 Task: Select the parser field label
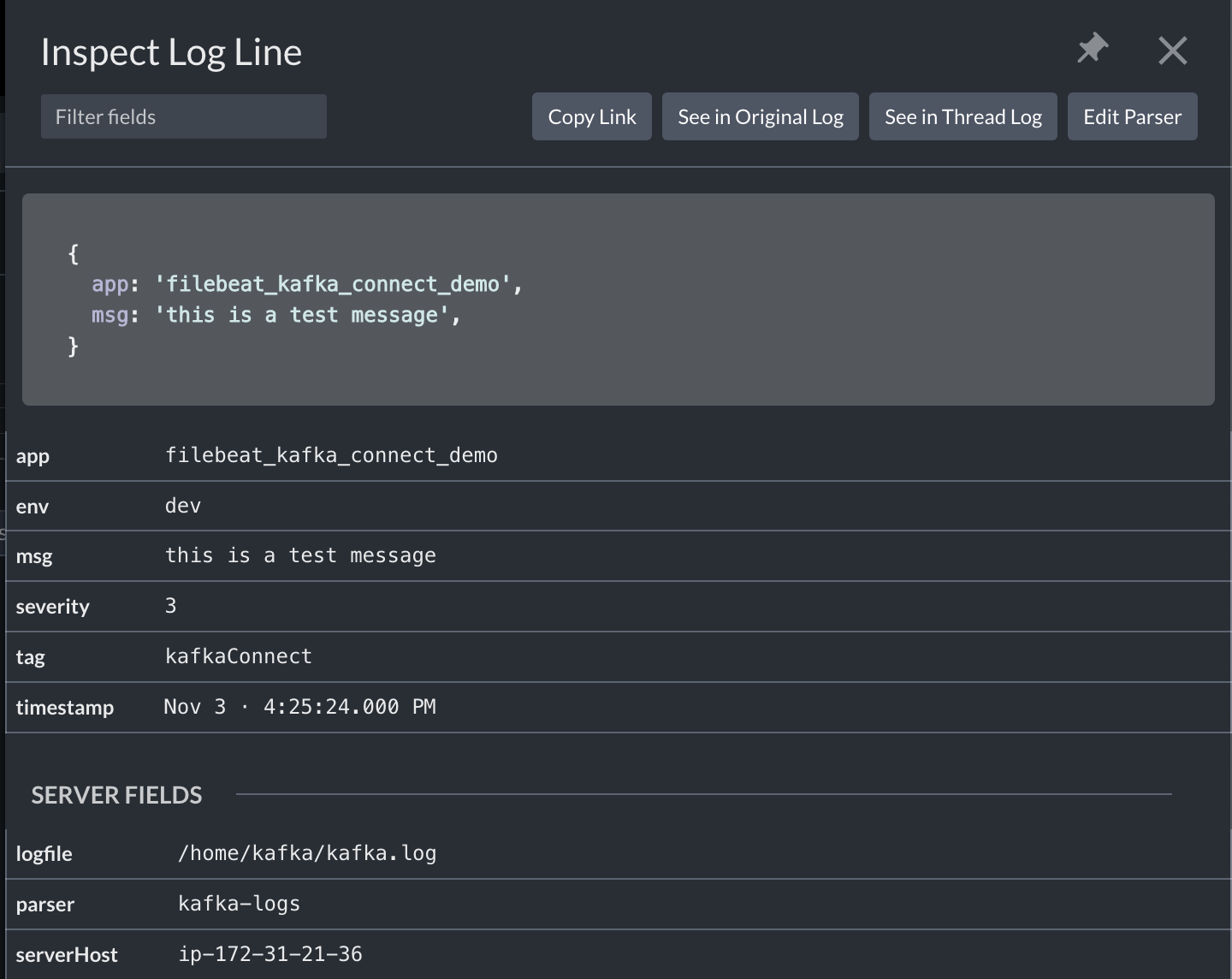[45, 905]
